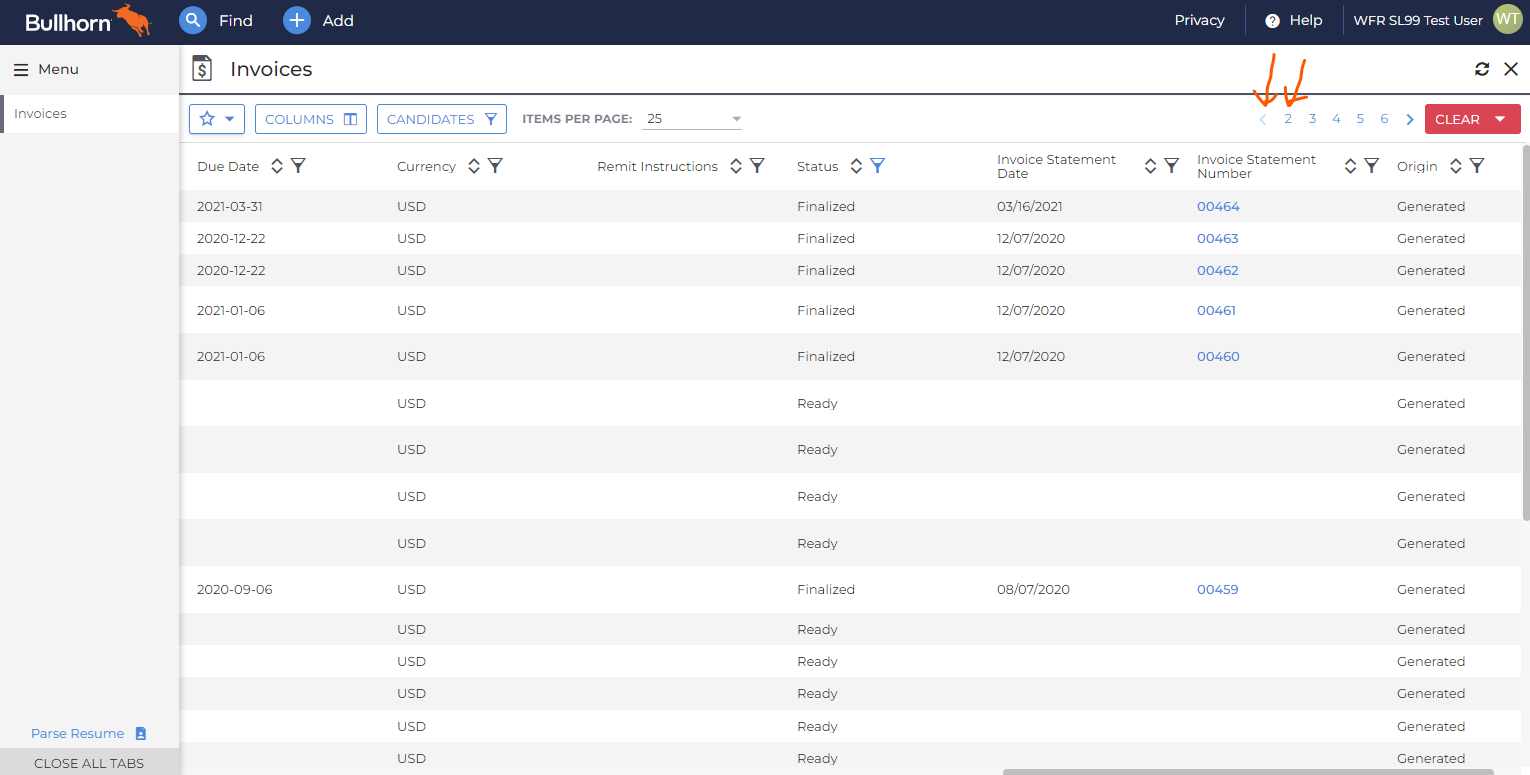The image size is (1530, 775).
Task: Click the Parse Resume link
Action: coord(78,733)
